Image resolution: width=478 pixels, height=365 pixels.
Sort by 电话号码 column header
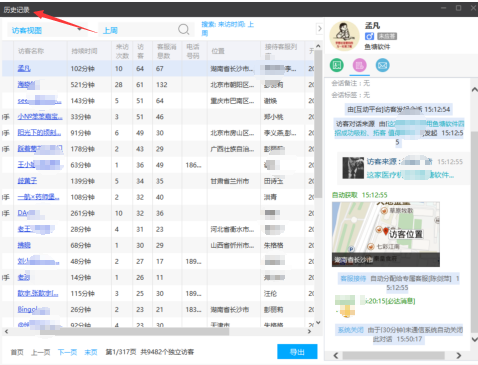click(x=193, y=51)
